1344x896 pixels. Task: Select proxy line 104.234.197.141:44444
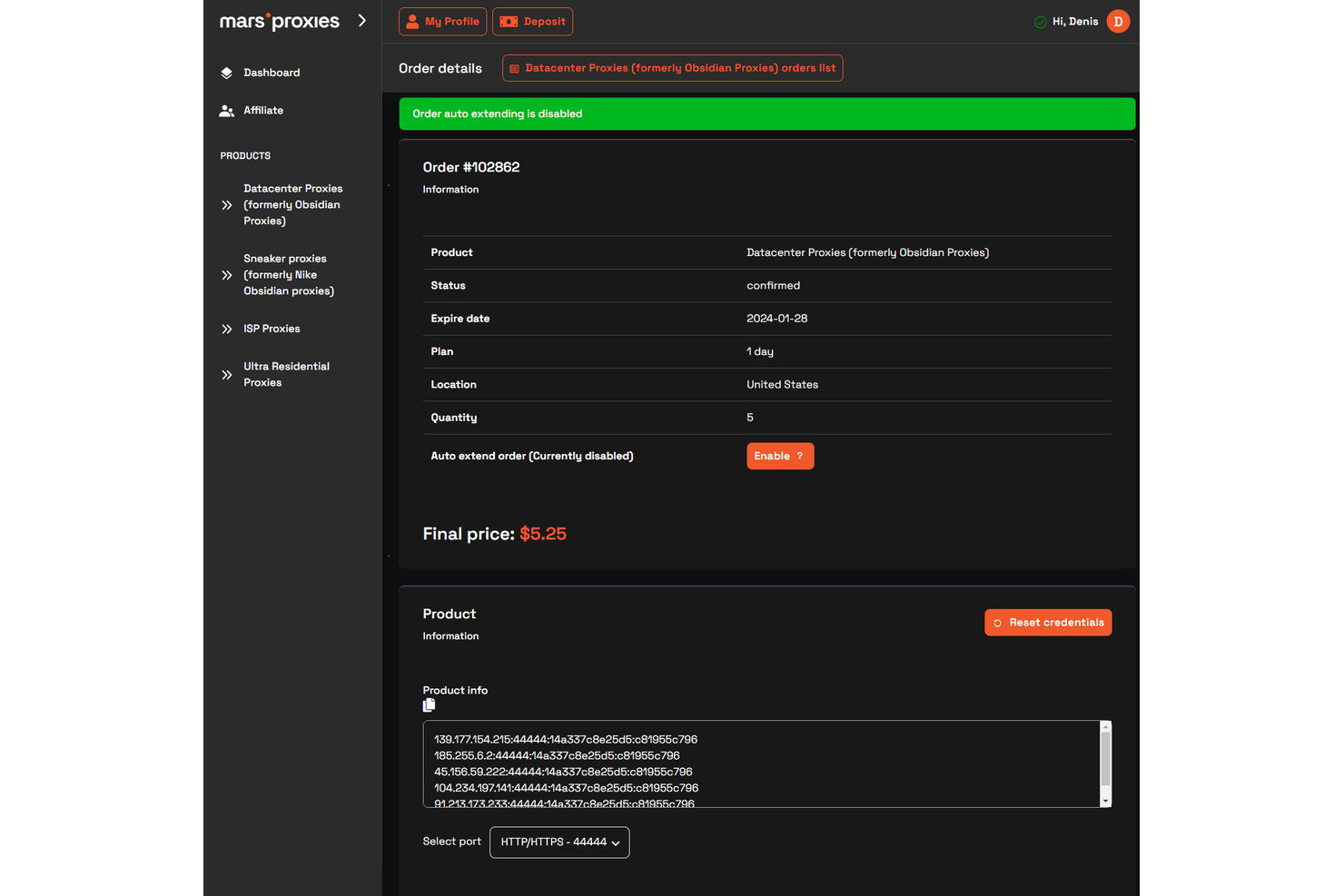[x=567, y=789]
